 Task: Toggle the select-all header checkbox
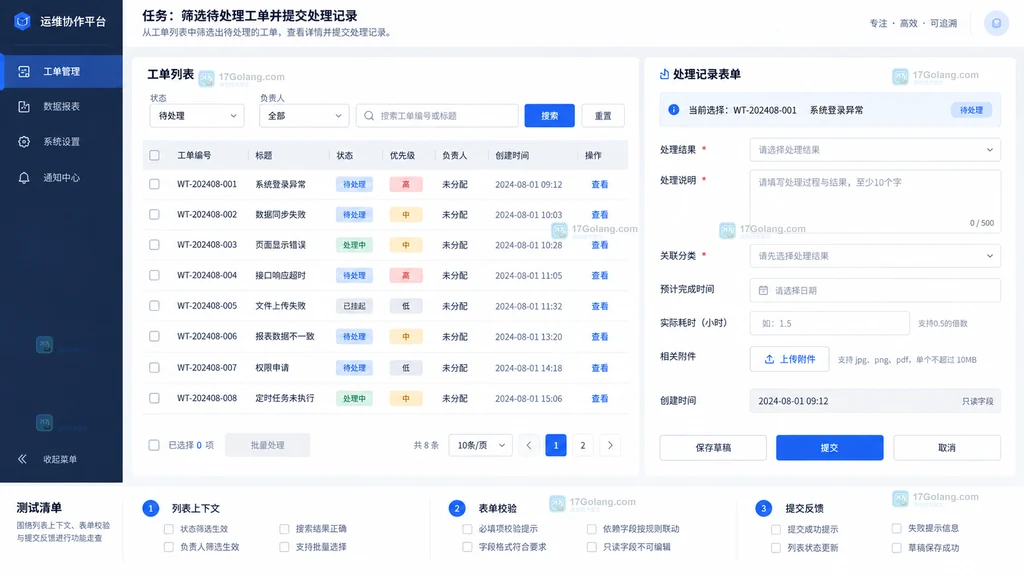(x=154, y=155)
